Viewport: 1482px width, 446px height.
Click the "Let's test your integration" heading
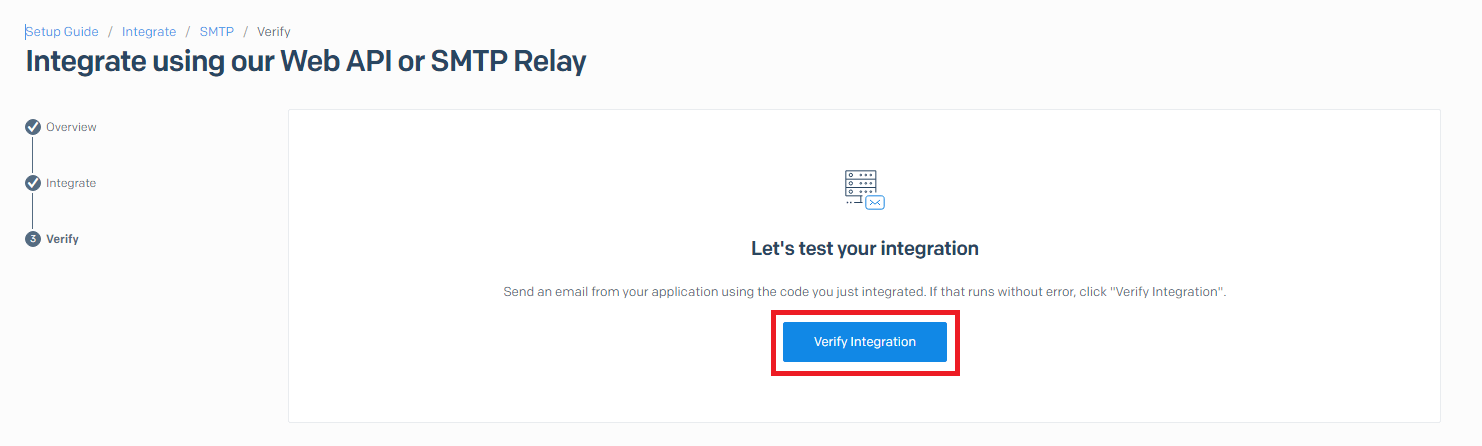(x=865, y=248)
